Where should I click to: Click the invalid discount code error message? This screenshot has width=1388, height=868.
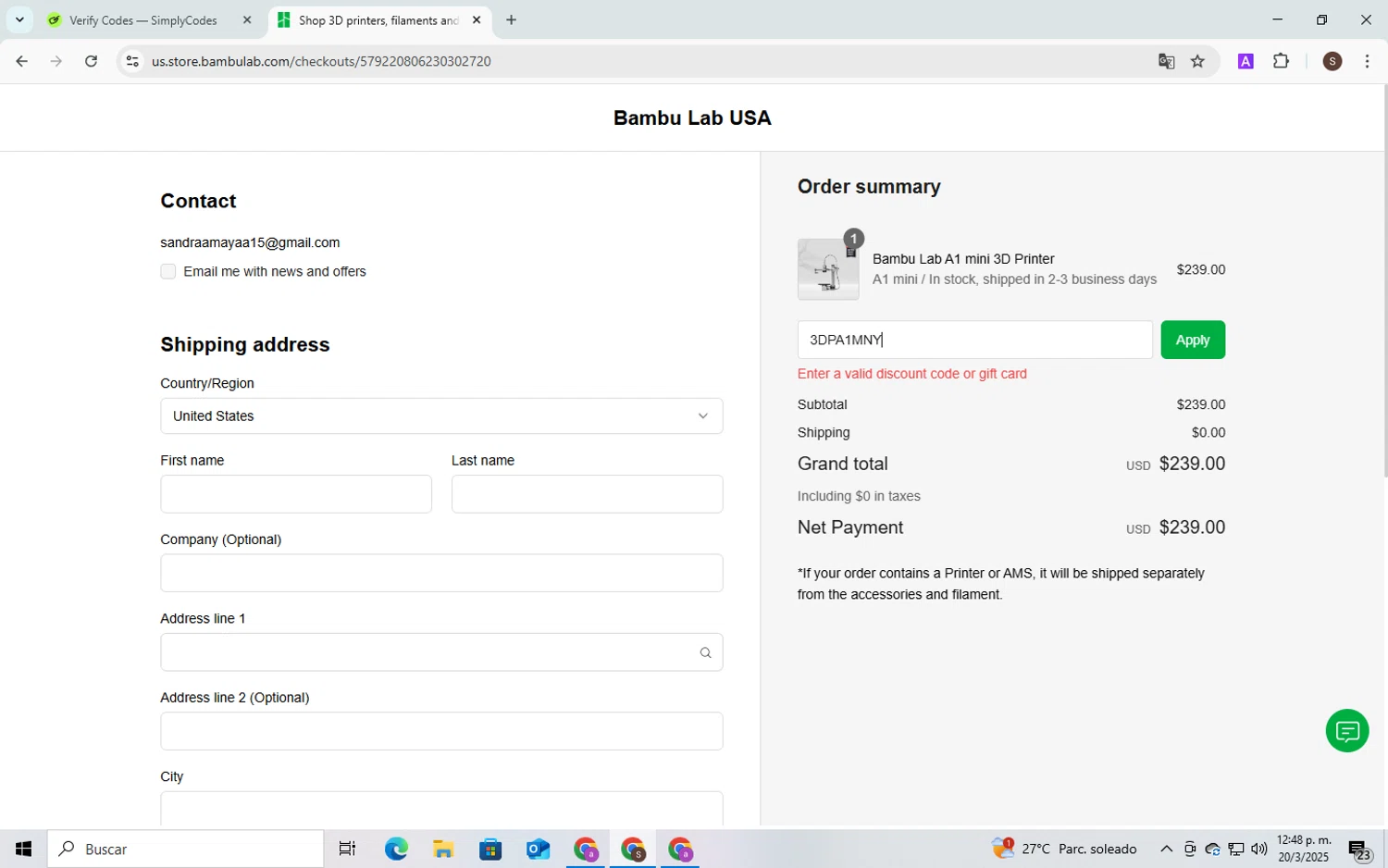(911, 374)
